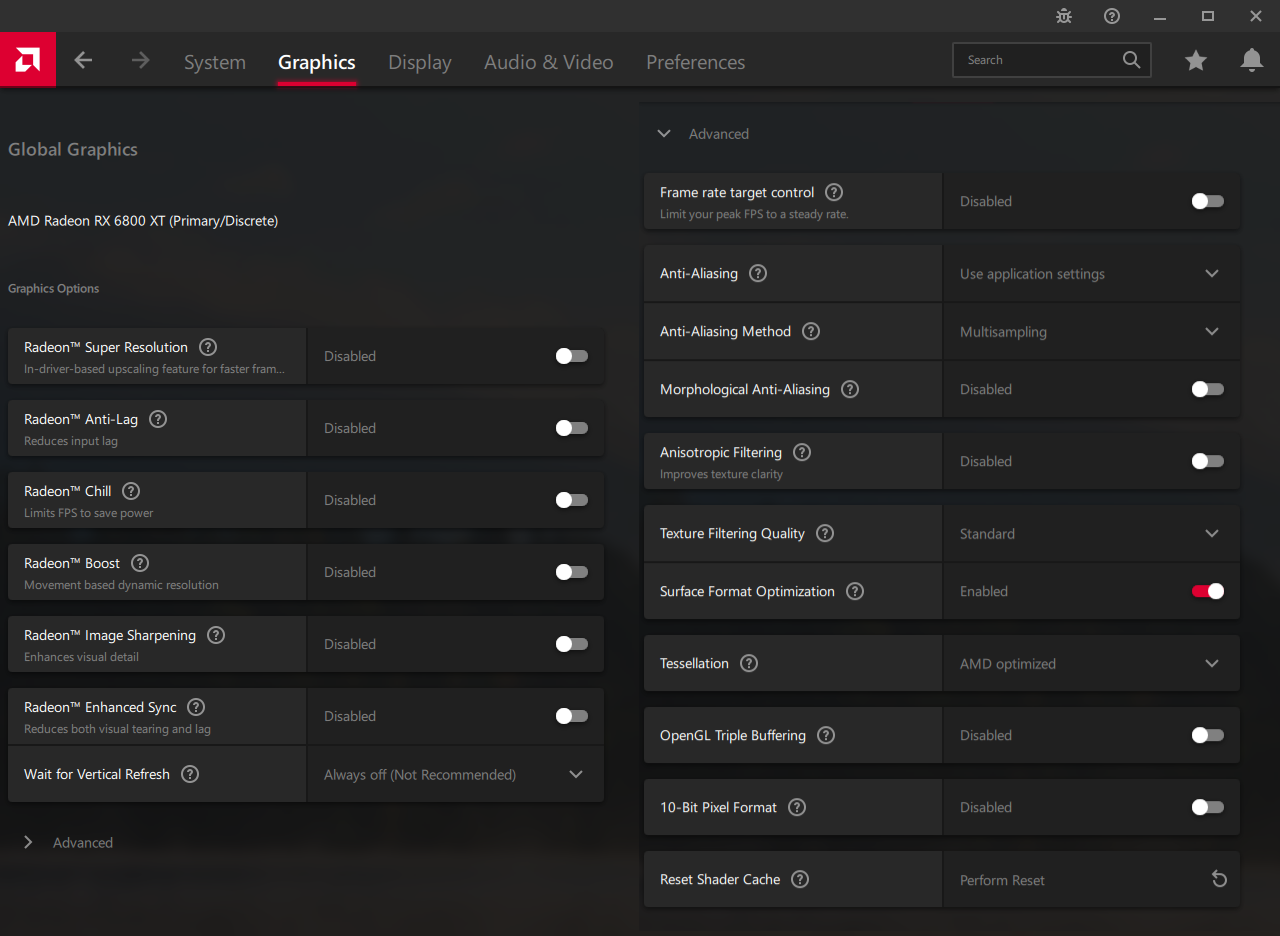Show help for OpenGL Triple Buffering
Image resolution: width=1280 pixels, height=936 pixels.
click(x=826, y=735)
